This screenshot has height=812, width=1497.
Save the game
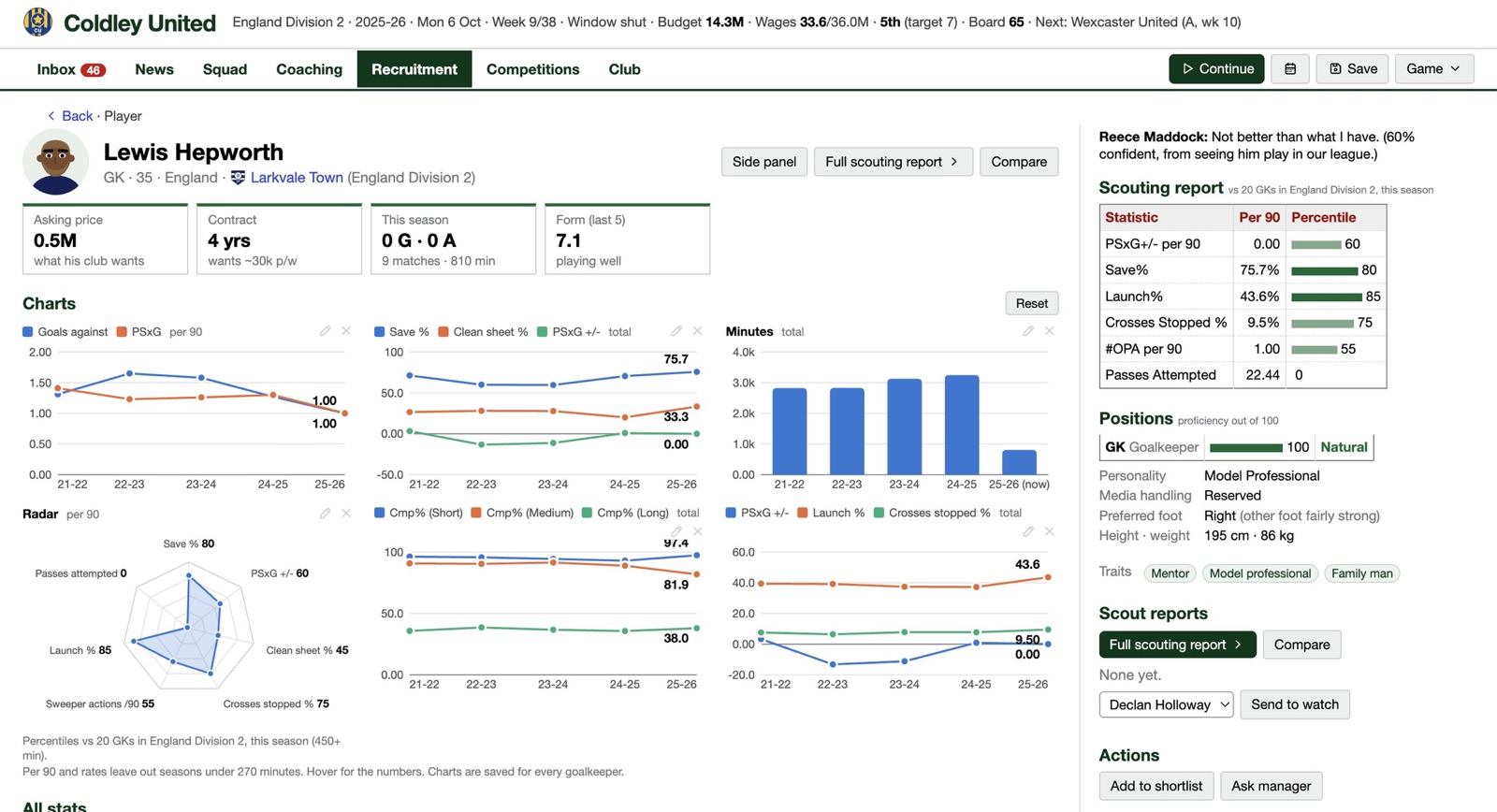(1353, 69)
